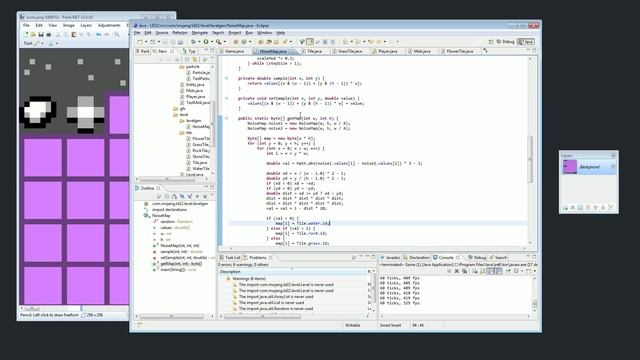Switch to the Mob.java editor tab
The height and width of the screenshot is (360, 640).
point(420,51)
